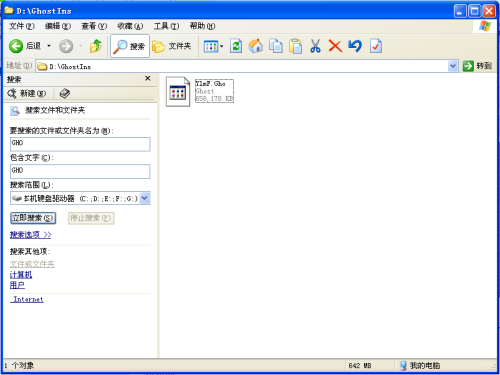Click the 搜索文件和文件夹 heading icon
The width and height of the screenshot is (500, 375).
(x=15, y=111)
